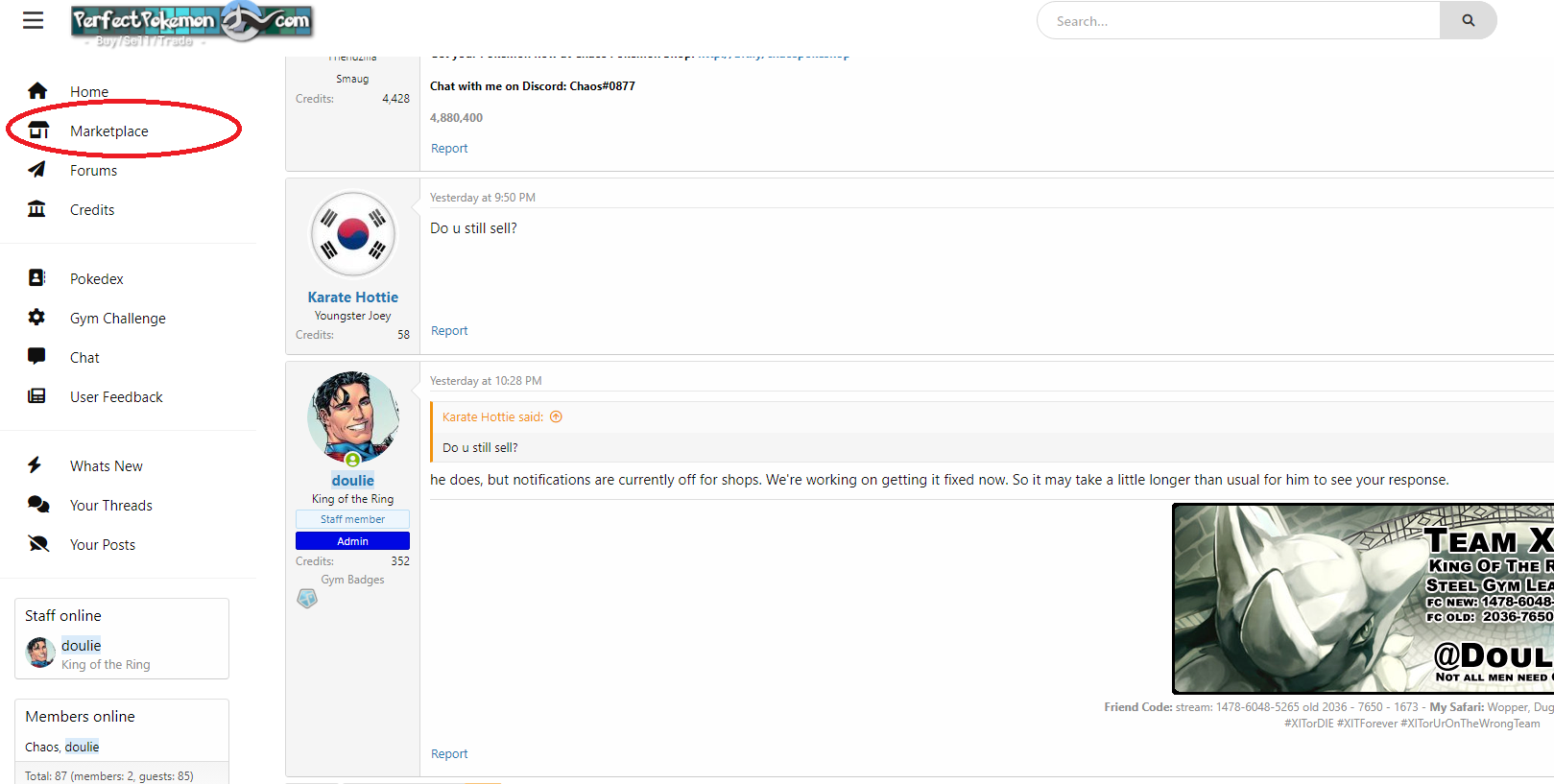The height and width of the screenshot is (784, 1554).
Task: Click the Pokedex book icon
Action: pos(36,278)
